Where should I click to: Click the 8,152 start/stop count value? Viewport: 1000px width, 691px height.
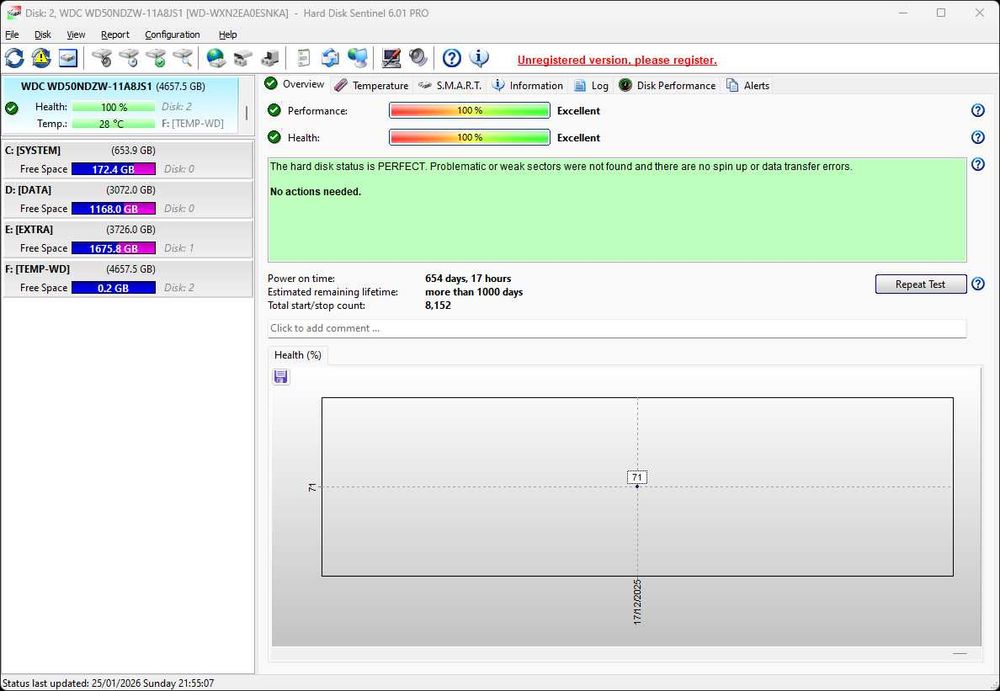tap(438, 305)
